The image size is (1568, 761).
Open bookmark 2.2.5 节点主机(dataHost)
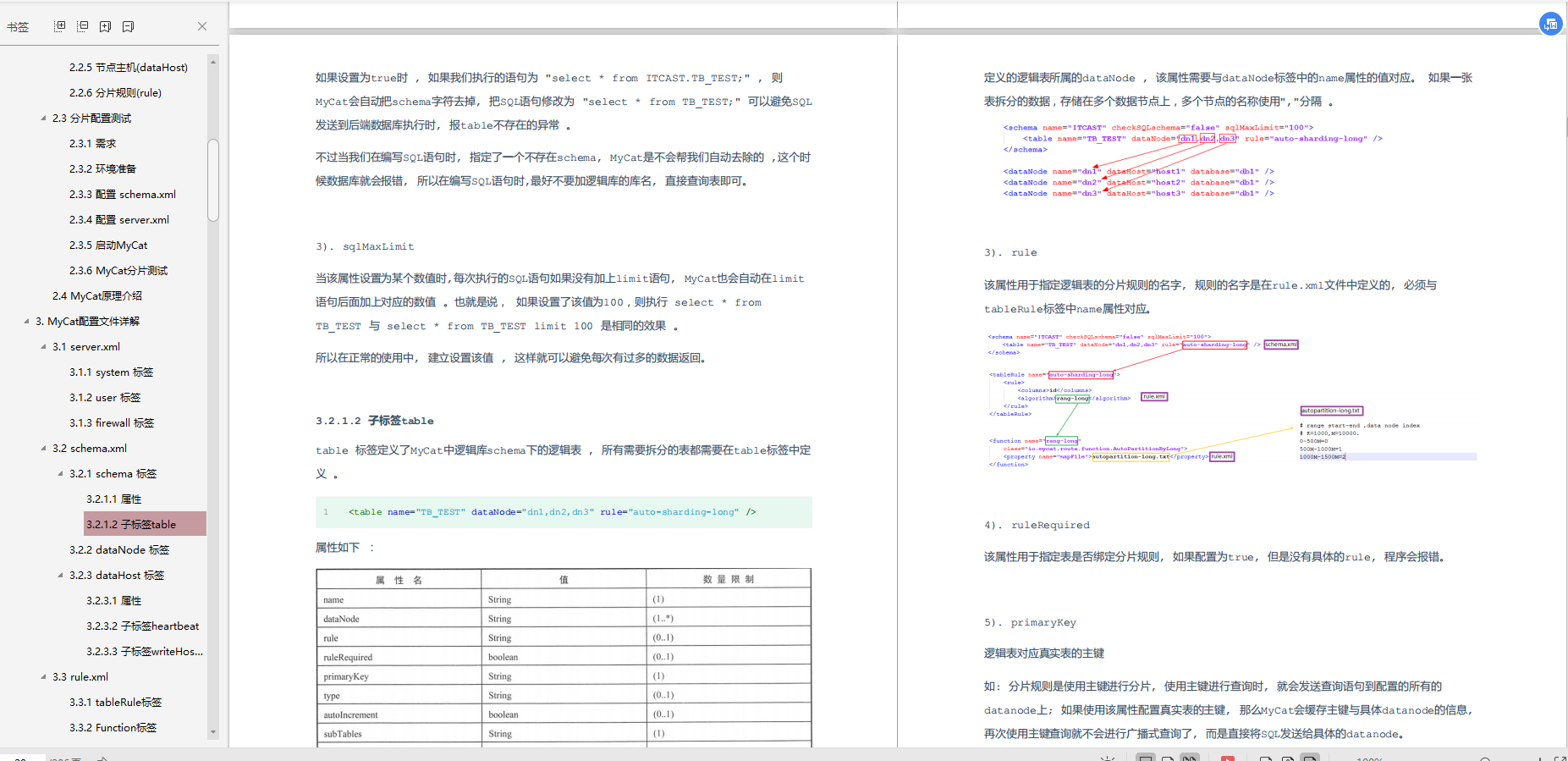pyautogui.click(x=129, y=67)
